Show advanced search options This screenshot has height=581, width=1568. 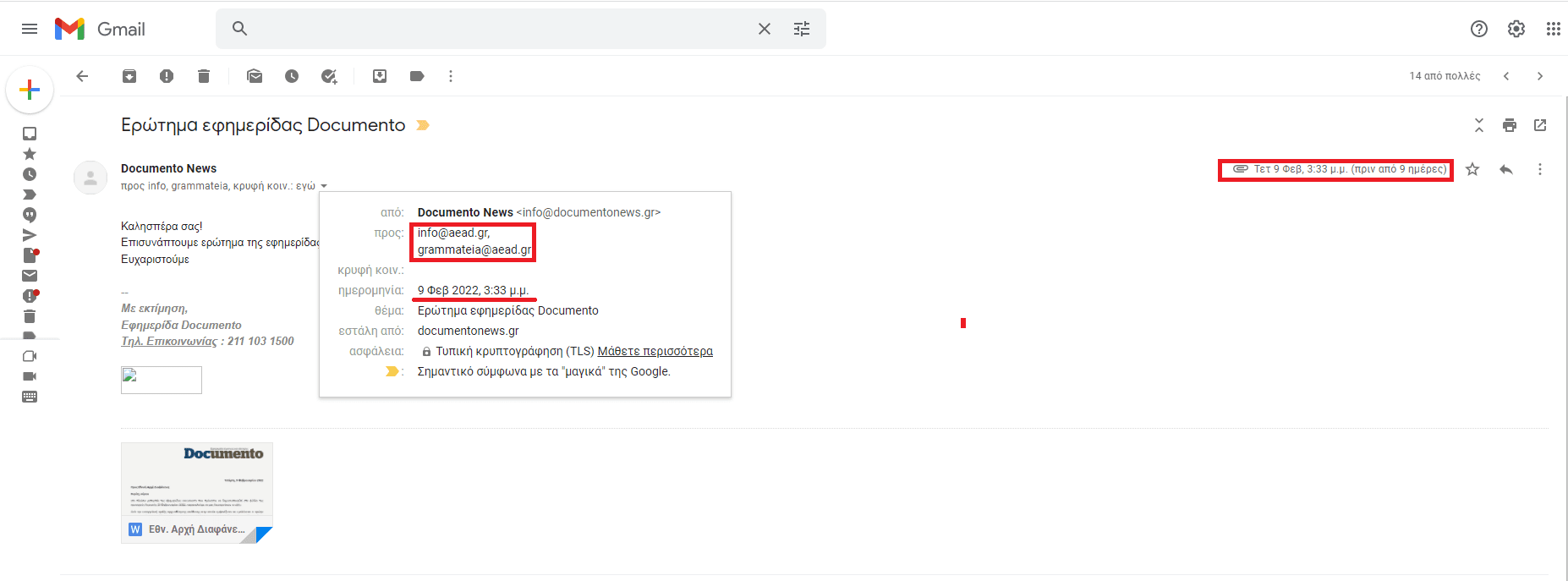(x=802, y=29)
